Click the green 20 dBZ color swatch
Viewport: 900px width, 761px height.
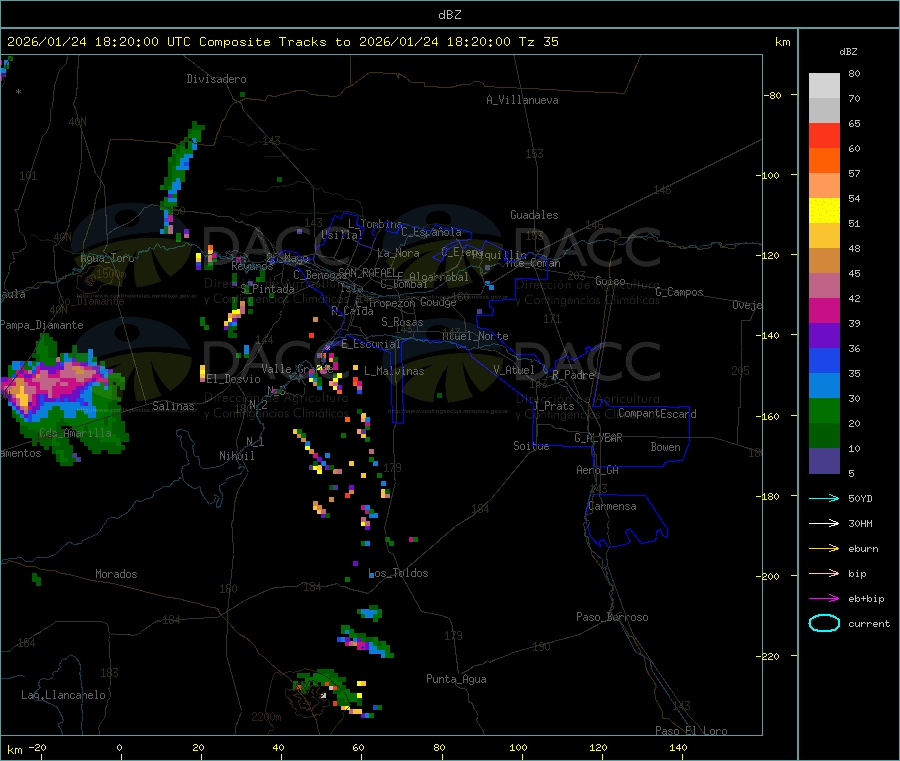(824, 410)
